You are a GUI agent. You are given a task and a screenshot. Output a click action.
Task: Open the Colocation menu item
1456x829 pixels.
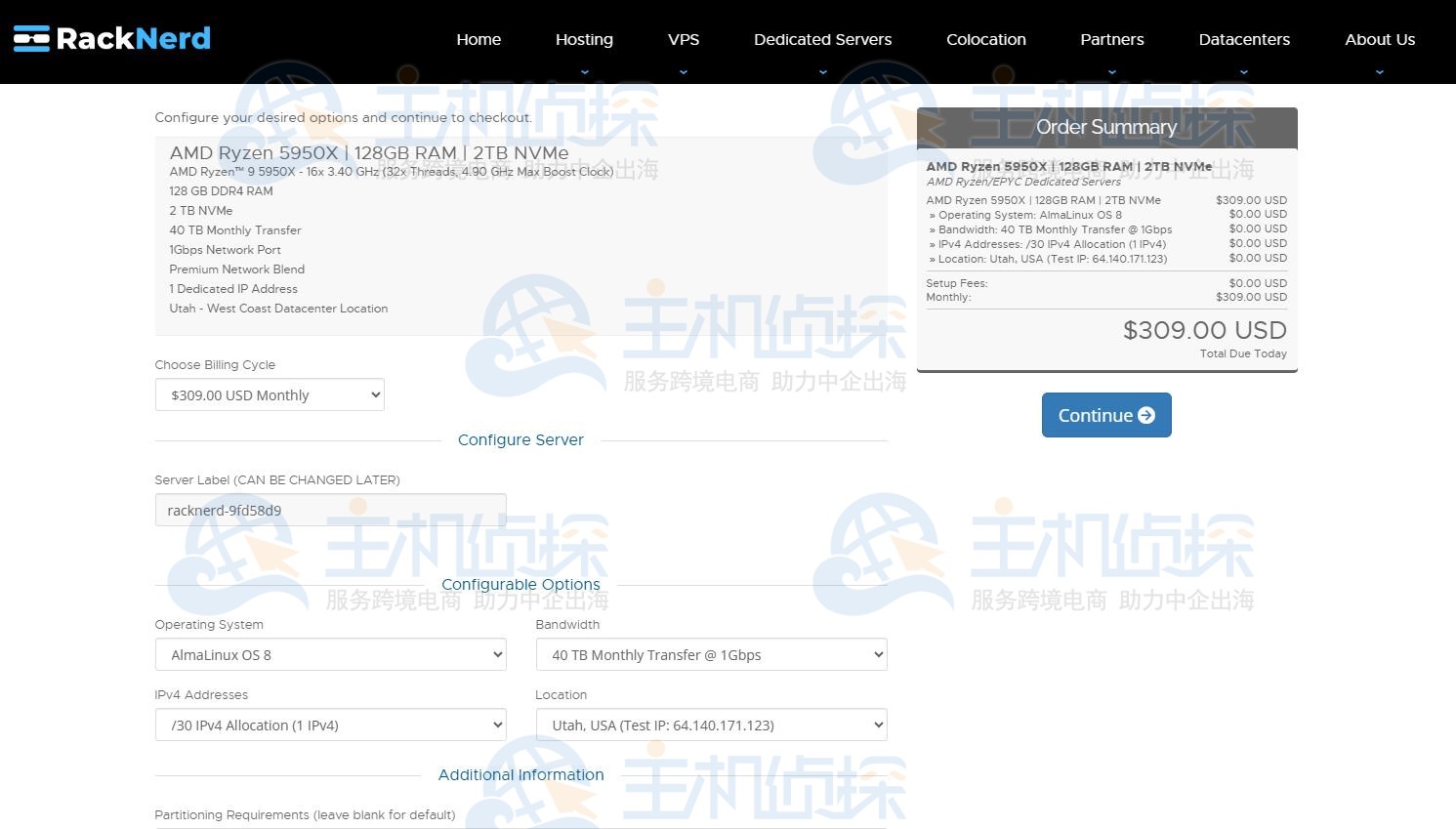tap(986, 40)
